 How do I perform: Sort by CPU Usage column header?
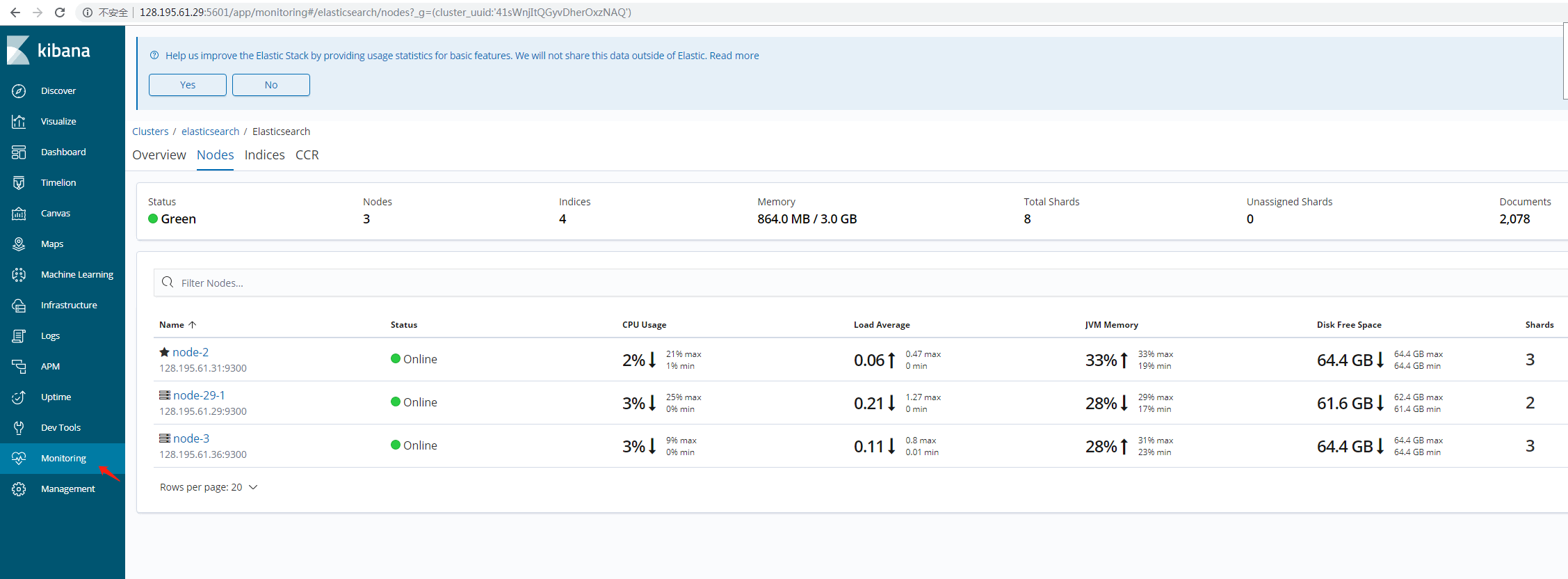coord(644,325)
